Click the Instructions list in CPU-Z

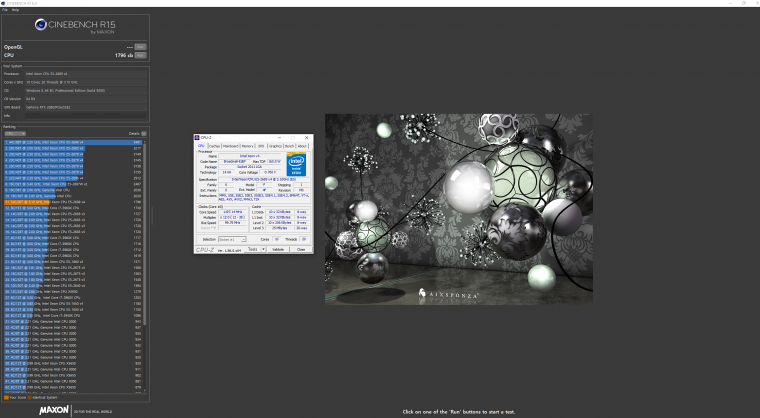264,197
